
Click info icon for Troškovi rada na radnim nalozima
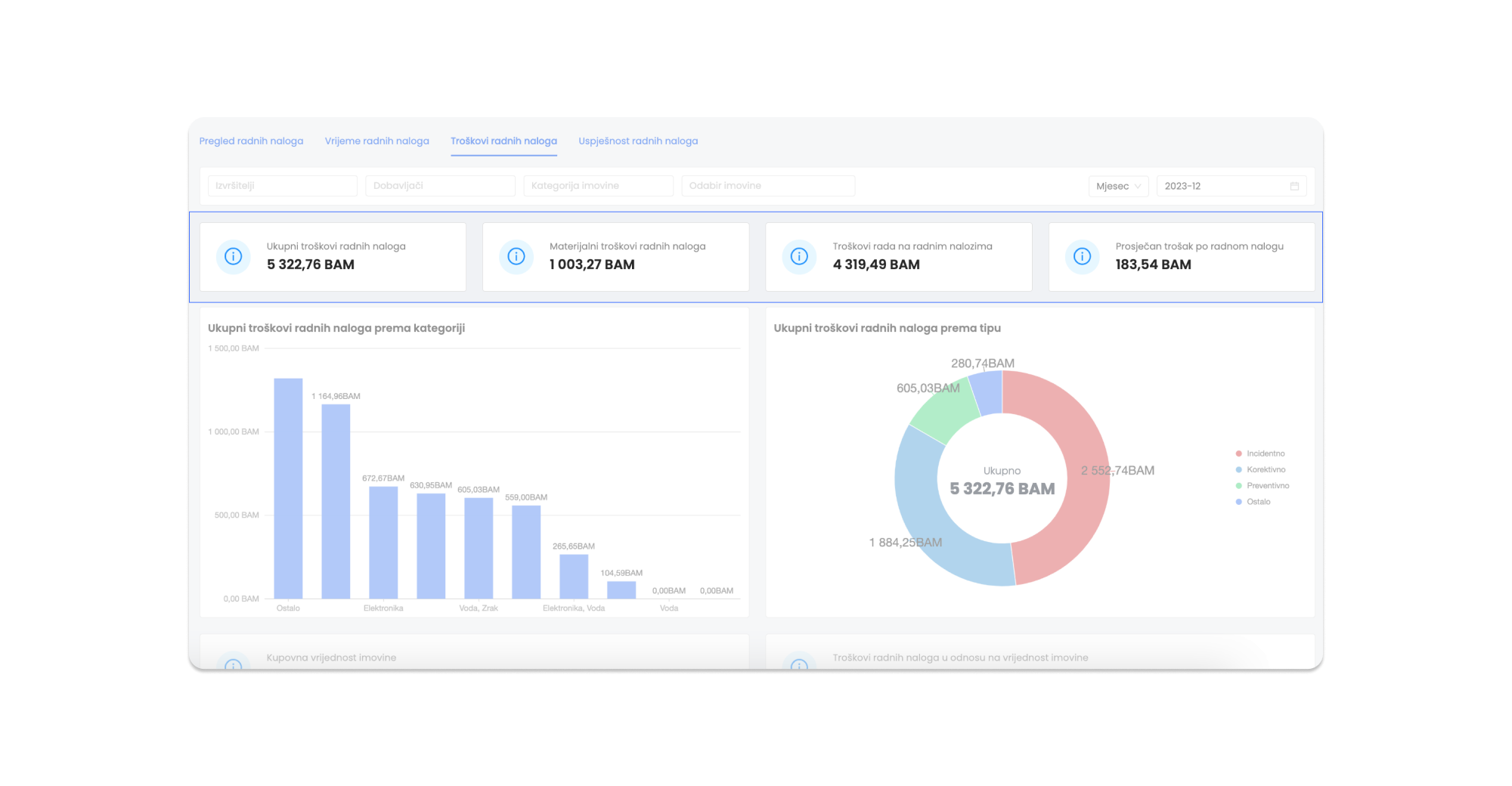pyautogui.click(x=799, y=256)
